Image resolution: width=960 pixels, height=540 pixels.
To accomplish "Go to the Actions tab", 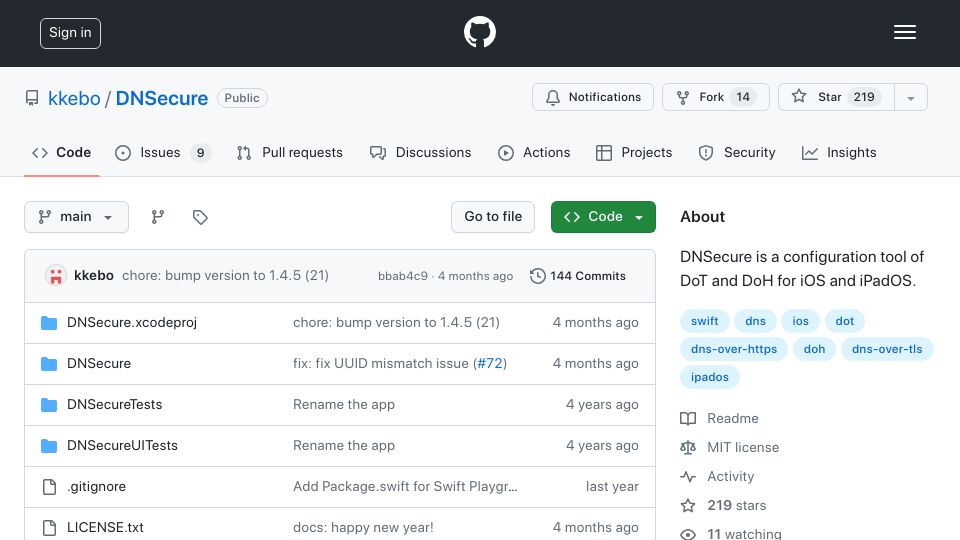I will click(534, 152).
